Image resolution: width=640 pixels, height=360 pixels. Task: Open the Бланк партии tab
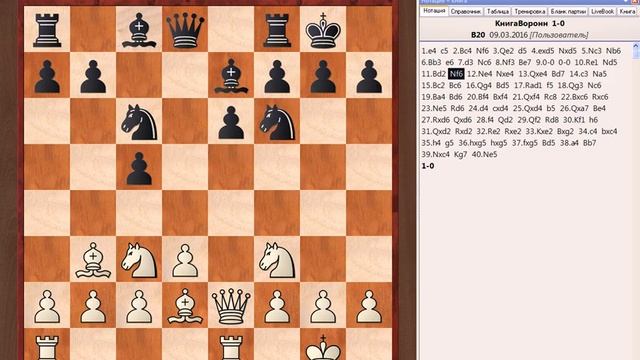[568, 11]
